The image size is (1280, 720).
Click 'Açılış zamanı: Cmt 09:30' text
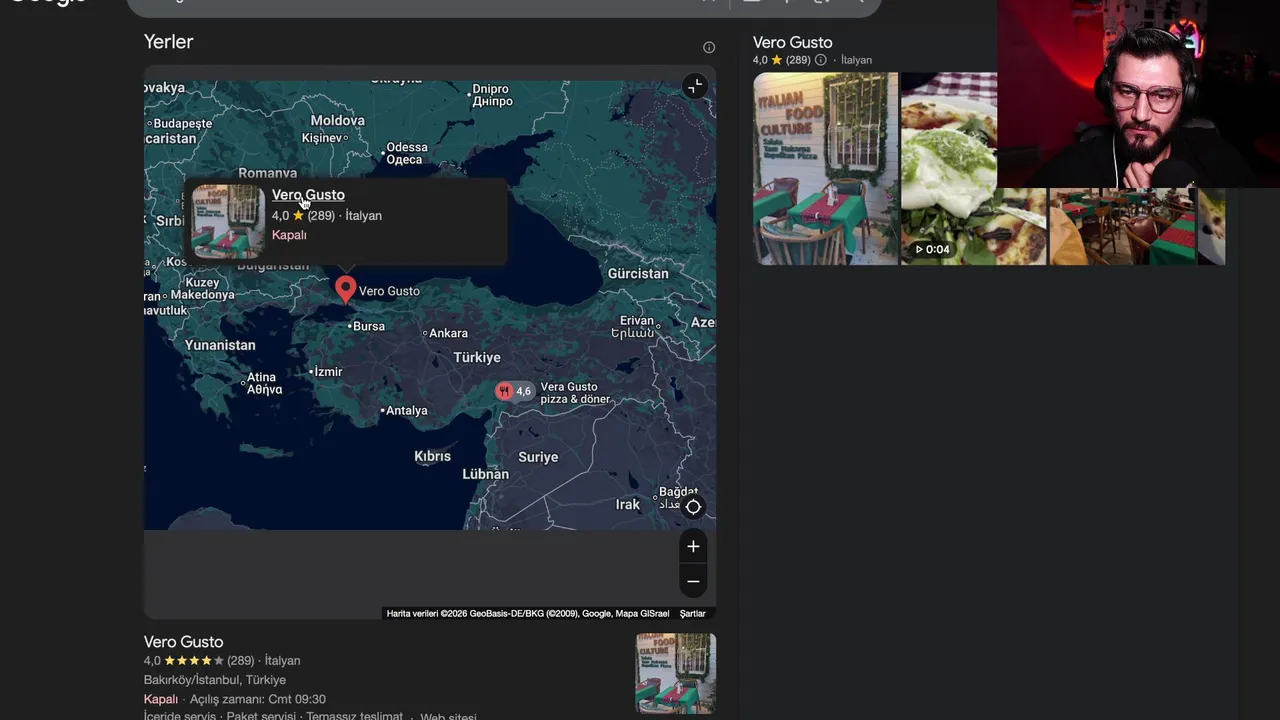click(257, 699)
